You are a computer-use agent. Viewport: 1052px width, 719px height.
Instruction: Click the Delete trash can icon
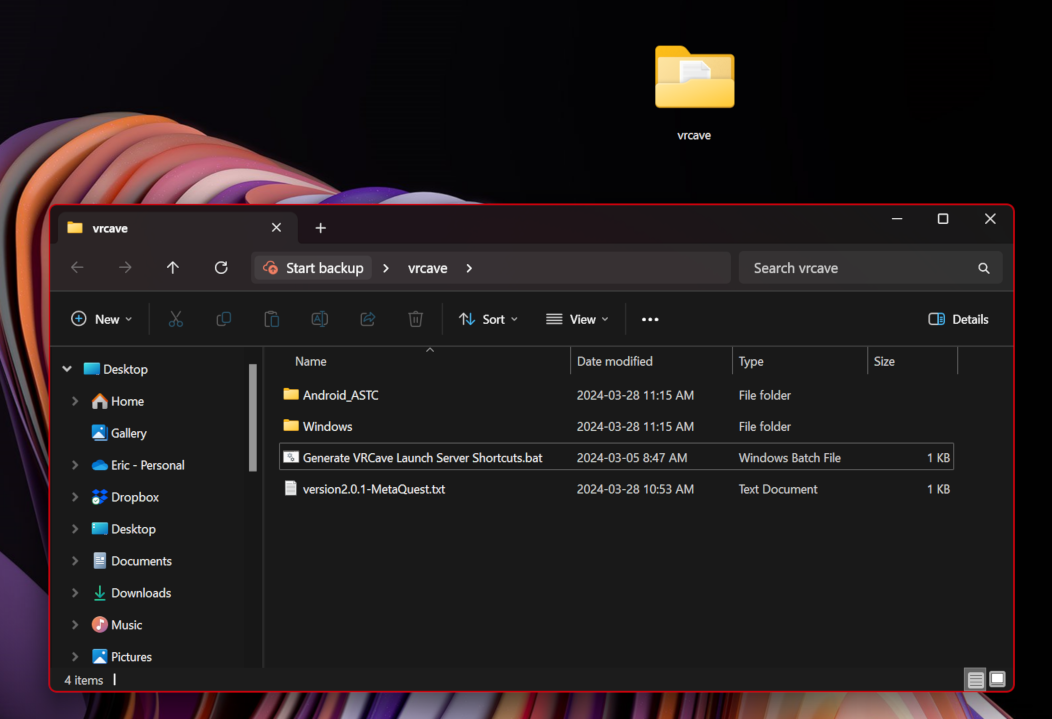pyautogui.click(x=415, y=319)
